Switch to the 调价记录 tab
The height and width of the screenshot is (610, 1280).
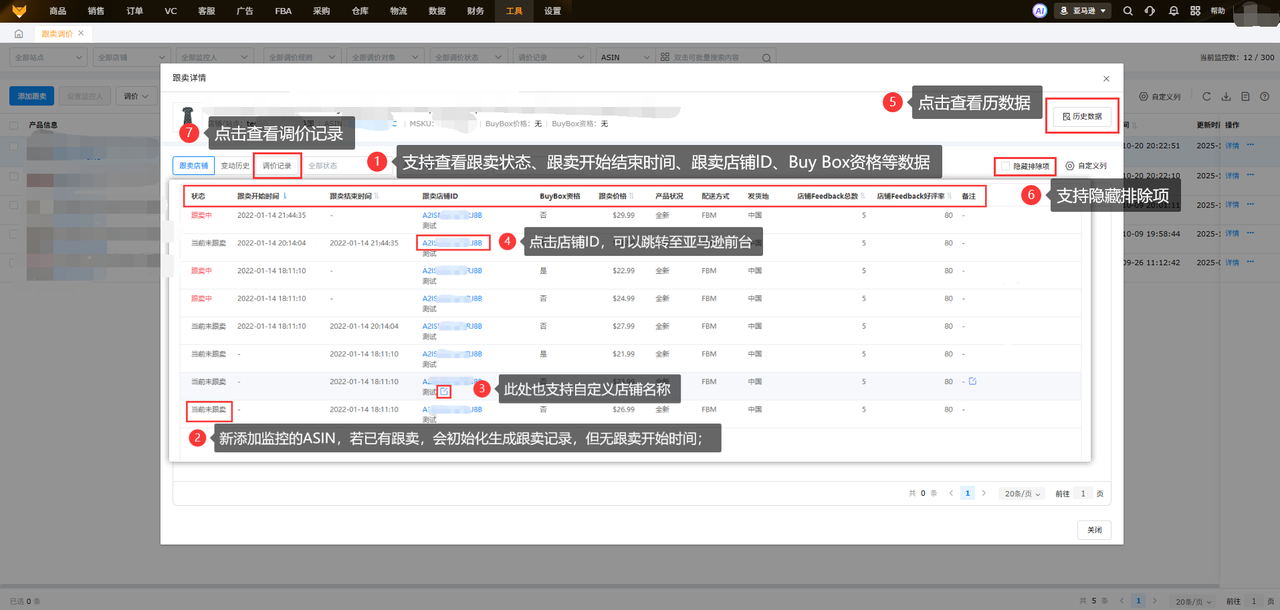[x=277, y=166]
